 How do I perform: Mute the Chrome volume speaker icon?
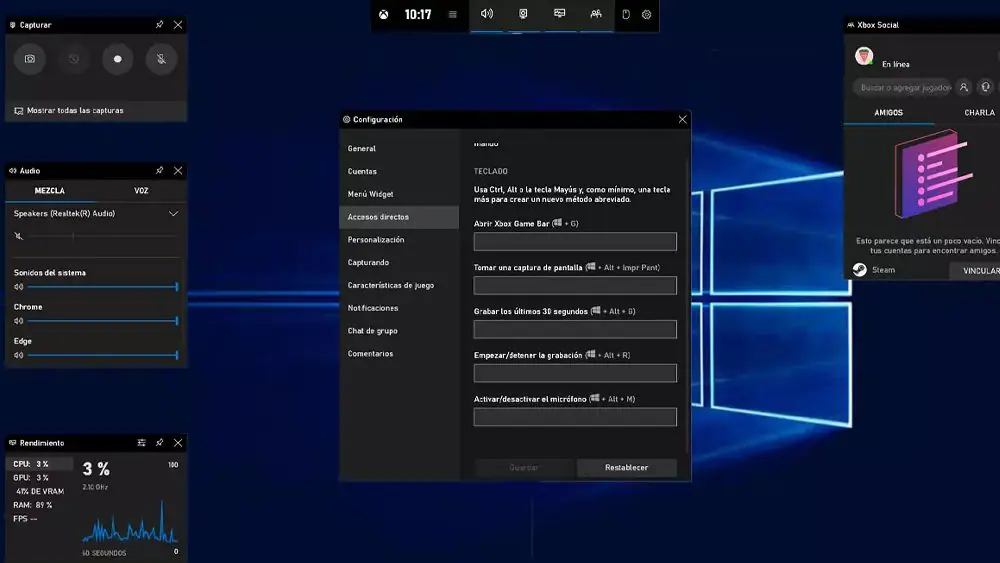tap(19, 321)
